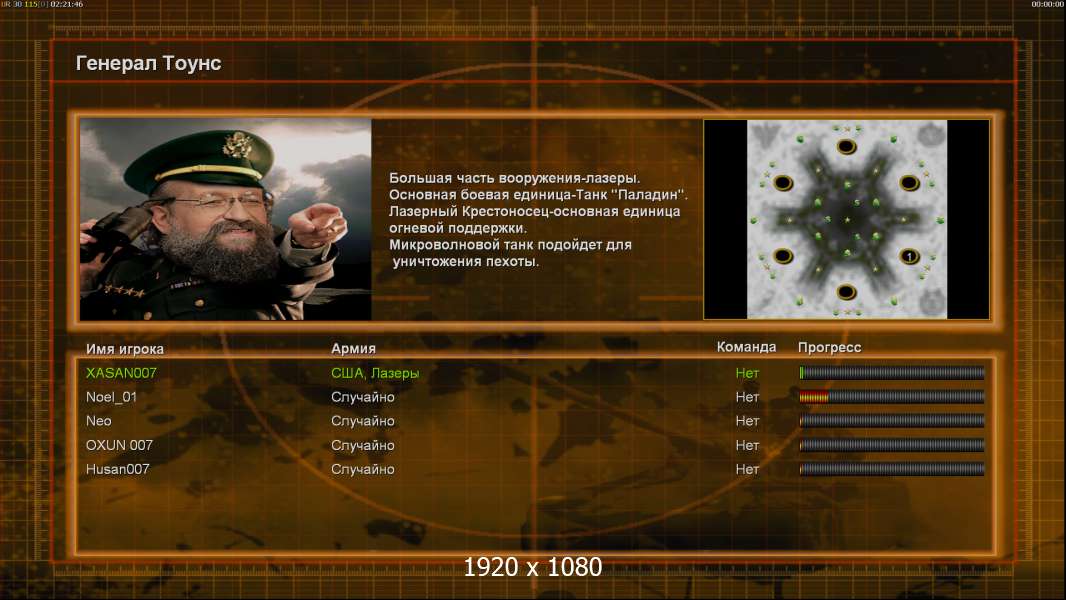
Task: Select player name XASAN007
Action: (x=121, y=373)
